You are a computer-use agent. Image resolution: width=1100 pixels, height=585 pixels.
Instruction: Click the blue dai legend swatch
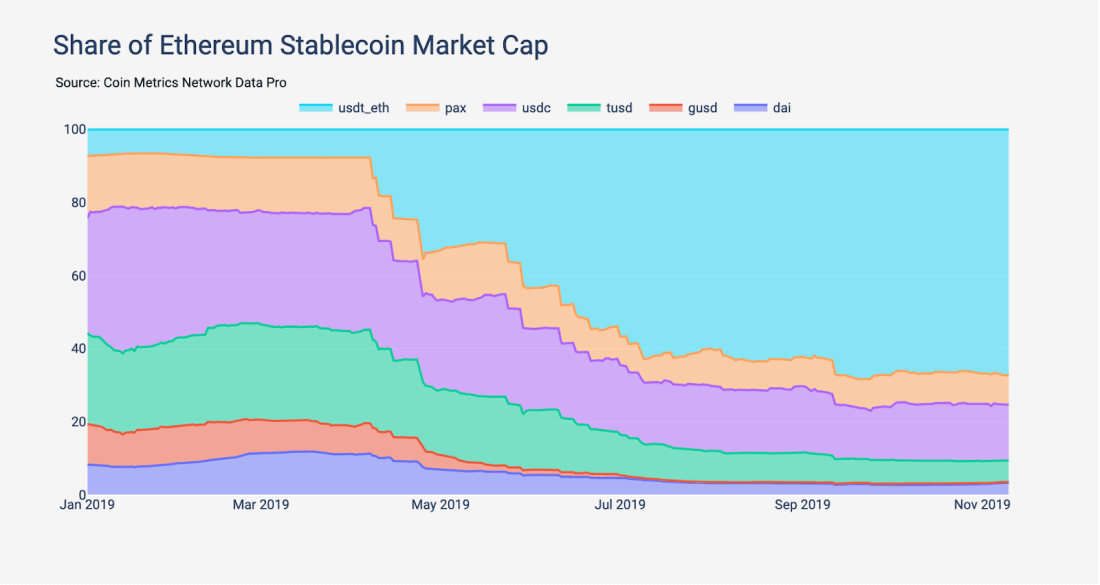(750, 108)
